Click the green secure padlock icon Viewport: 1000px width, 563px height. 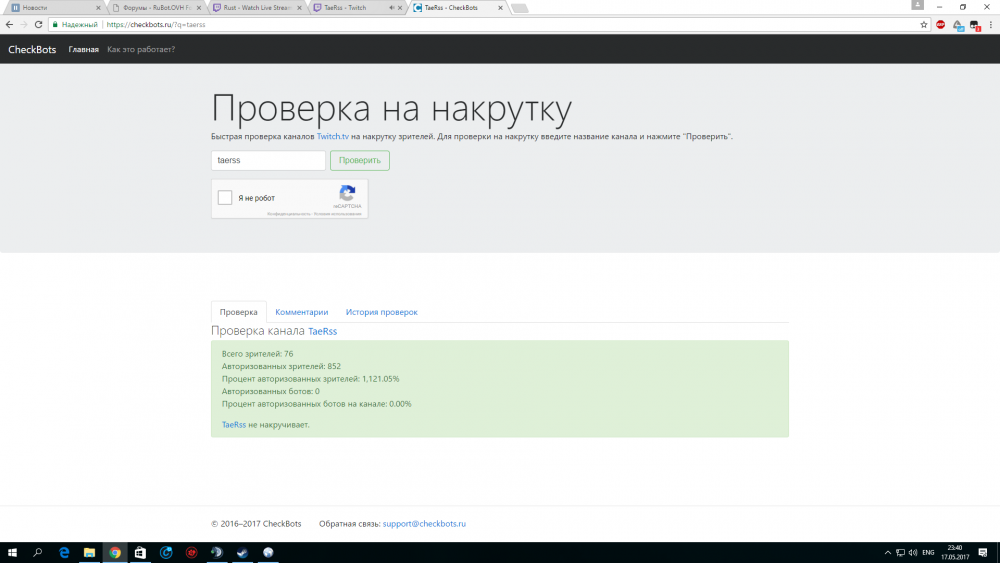55,24
